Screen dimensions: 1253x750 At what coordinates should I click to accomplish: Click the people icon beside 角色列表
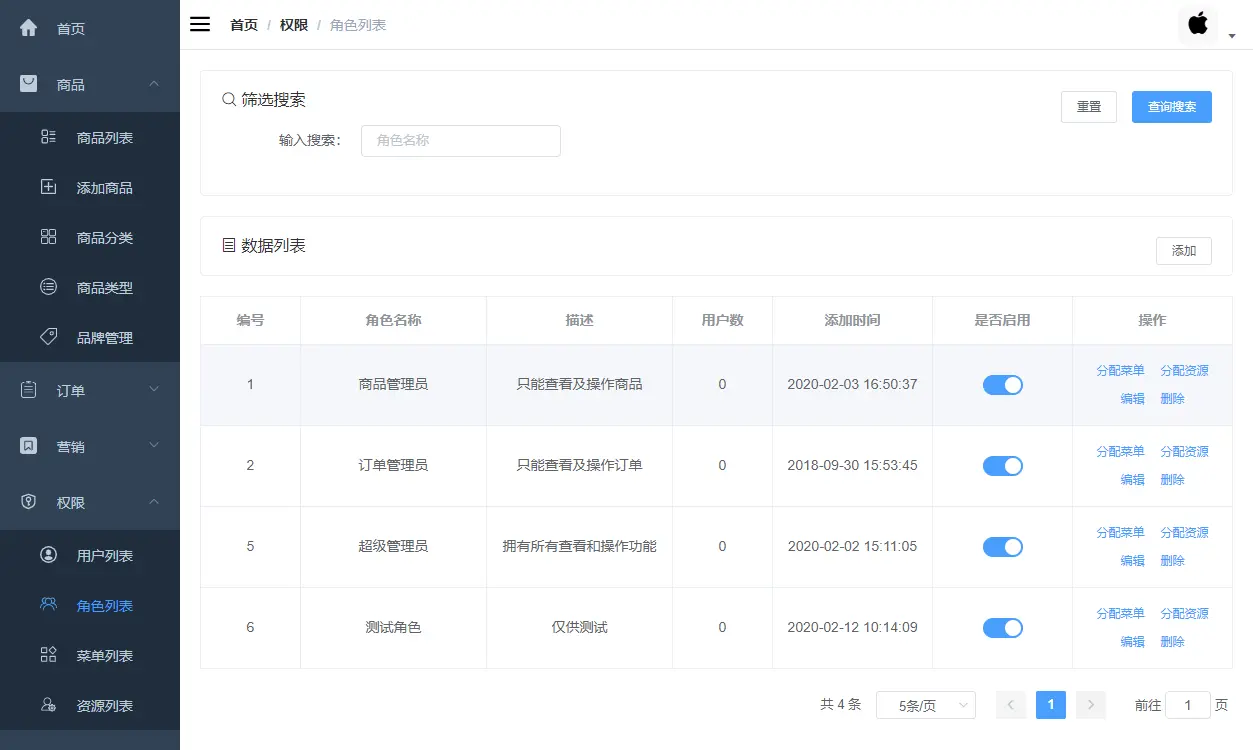[48, 605]
